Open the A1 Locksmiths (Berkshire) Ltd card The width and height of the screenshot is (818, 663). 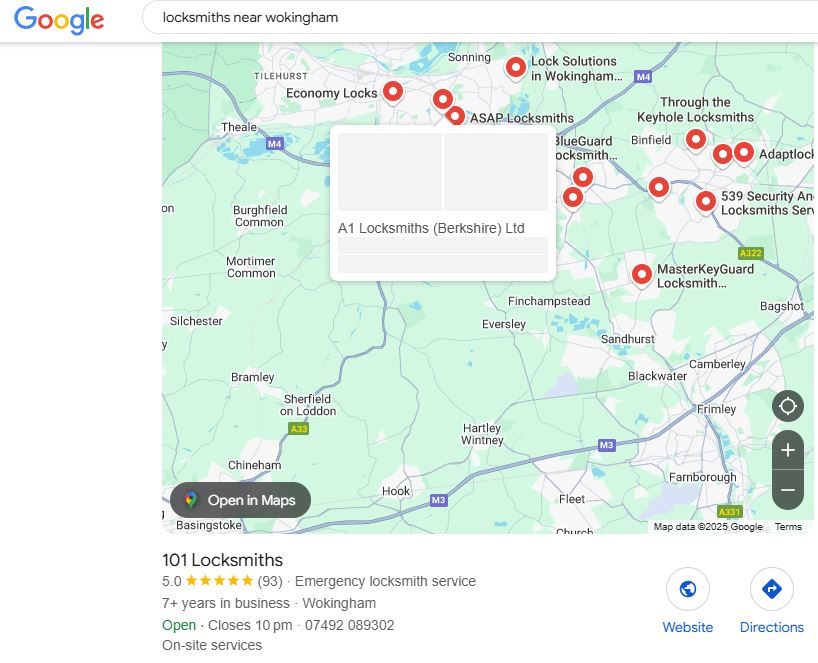[443, 202]
